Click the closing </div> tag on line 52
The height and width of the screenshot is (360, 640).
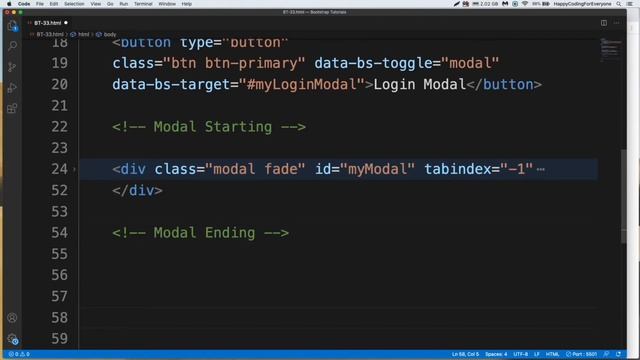click(x=138, y=190)
